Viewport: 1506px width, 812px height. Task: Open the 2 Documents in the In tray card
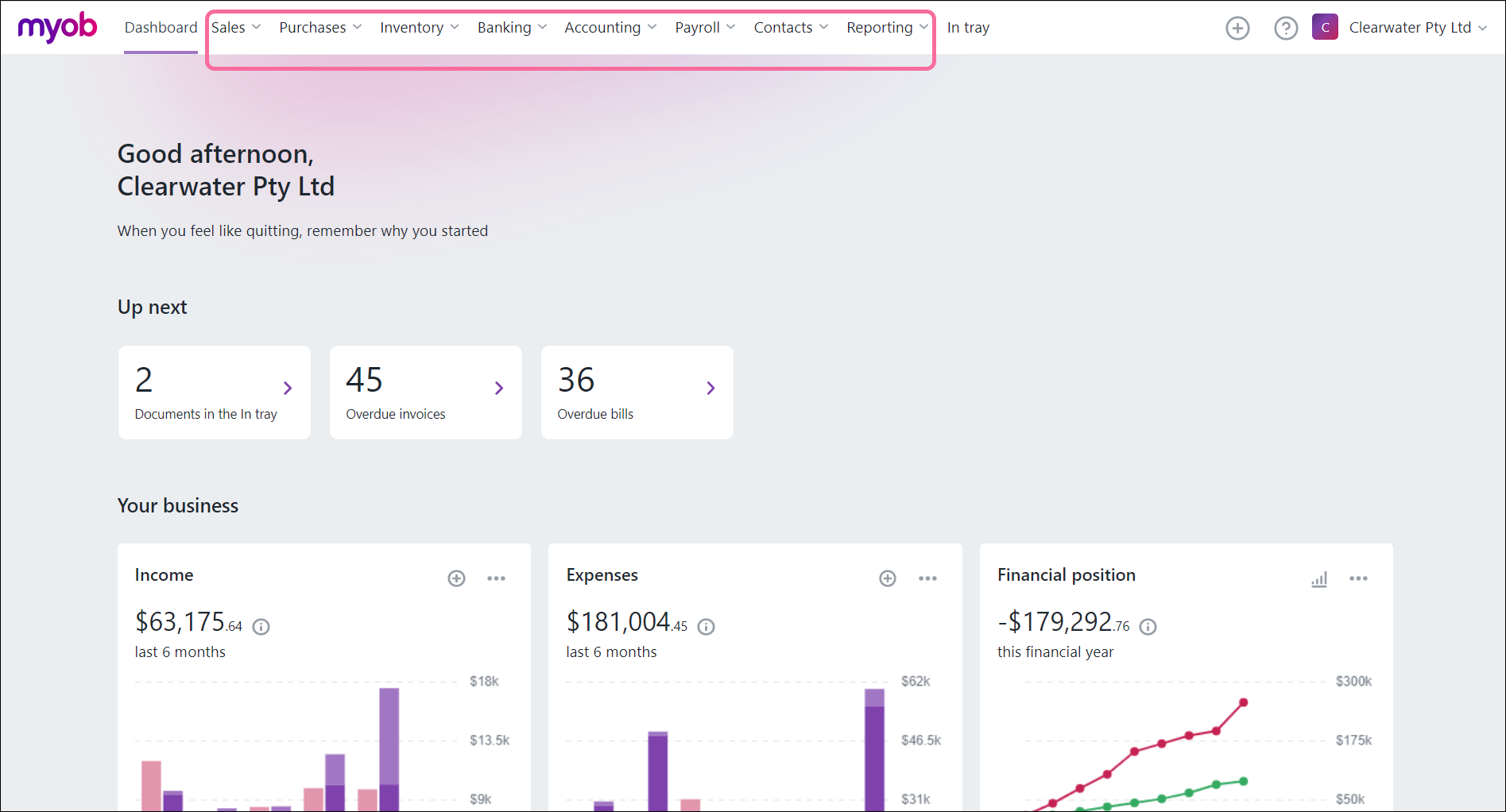pos(215,392)
